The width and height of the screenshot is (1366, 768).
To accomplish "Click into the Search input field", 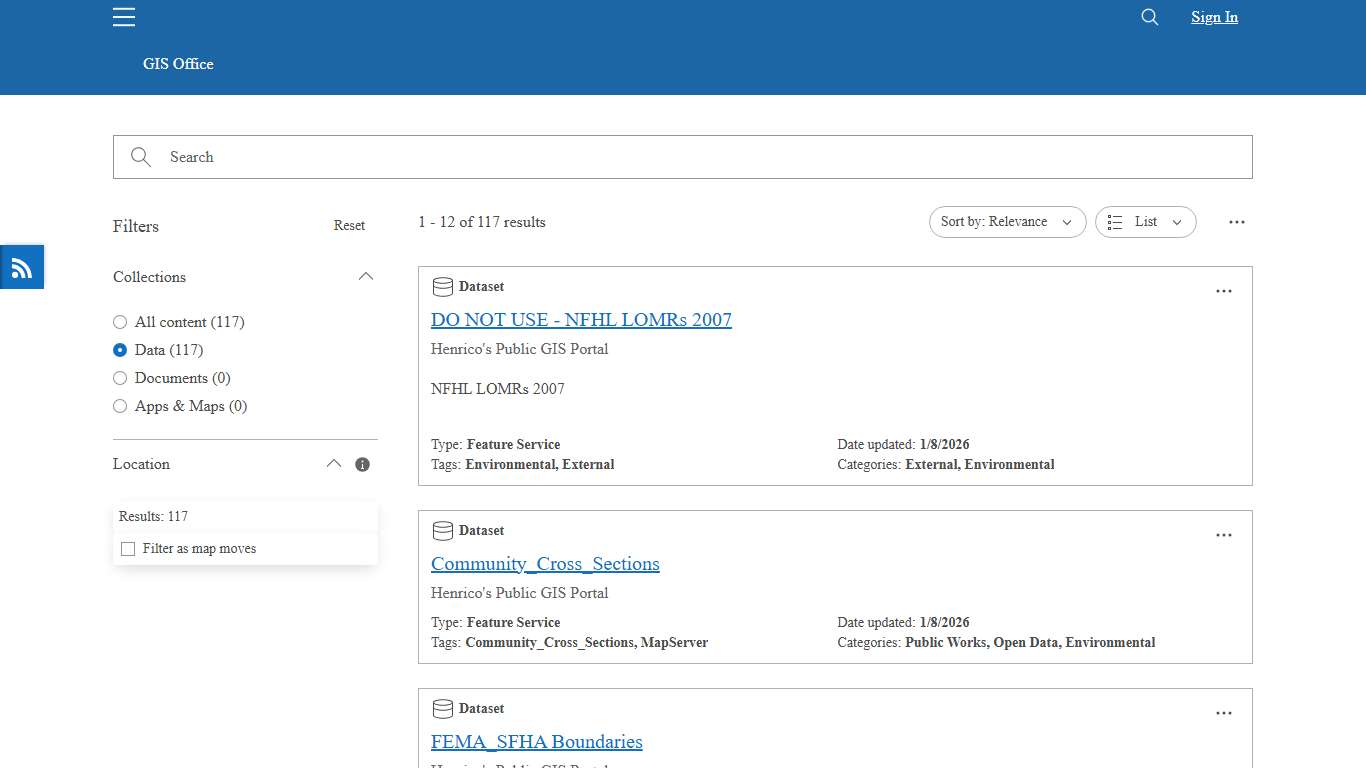I will pos(700,157).
